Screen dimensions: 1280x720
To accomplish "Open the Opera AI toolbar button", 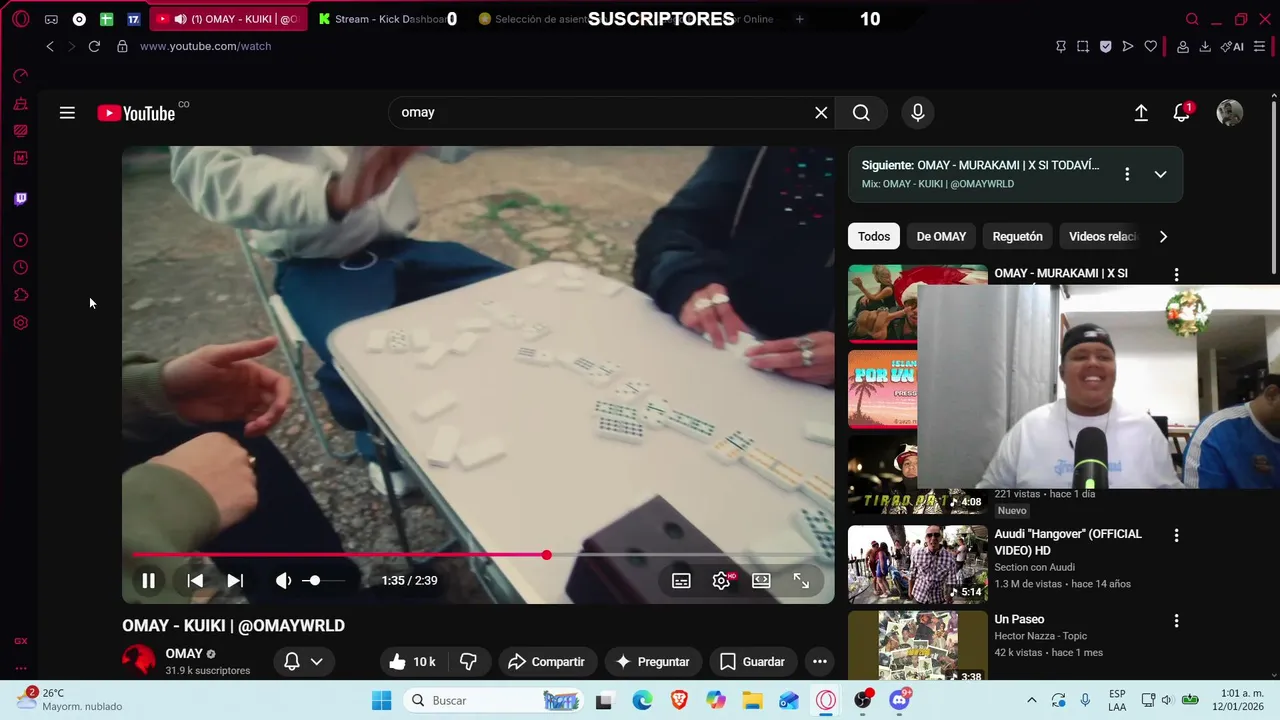I will [x=1232, y=46].
